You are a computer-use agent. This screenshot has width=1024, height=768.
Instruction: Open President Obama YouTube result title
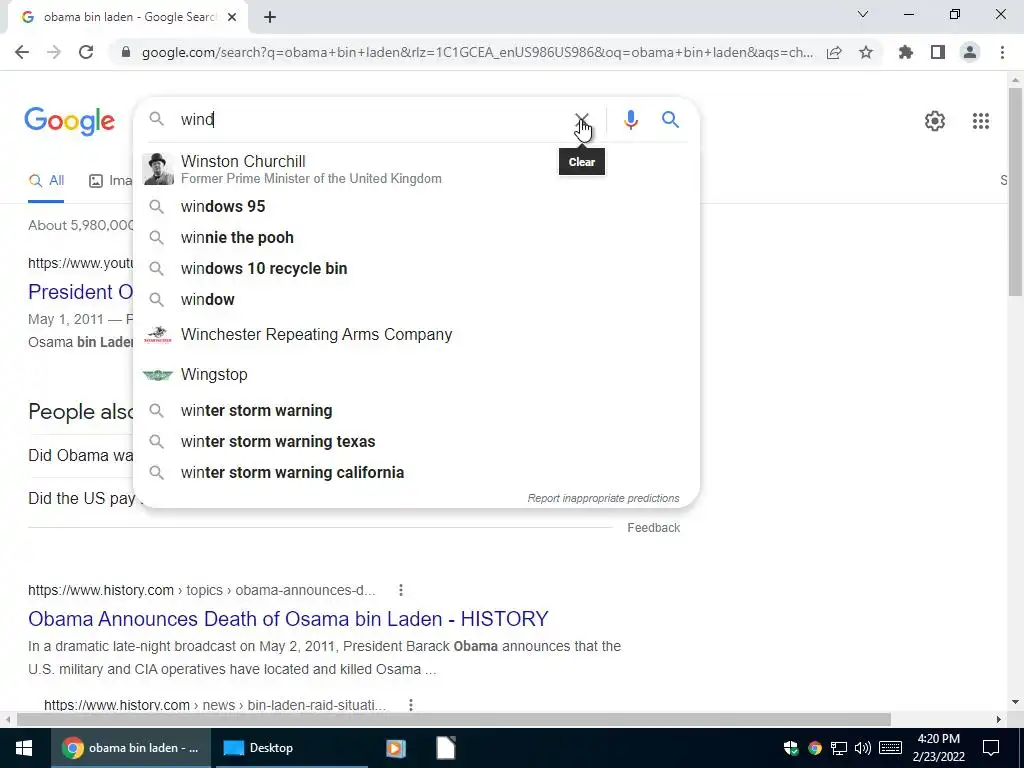(80, 292)
